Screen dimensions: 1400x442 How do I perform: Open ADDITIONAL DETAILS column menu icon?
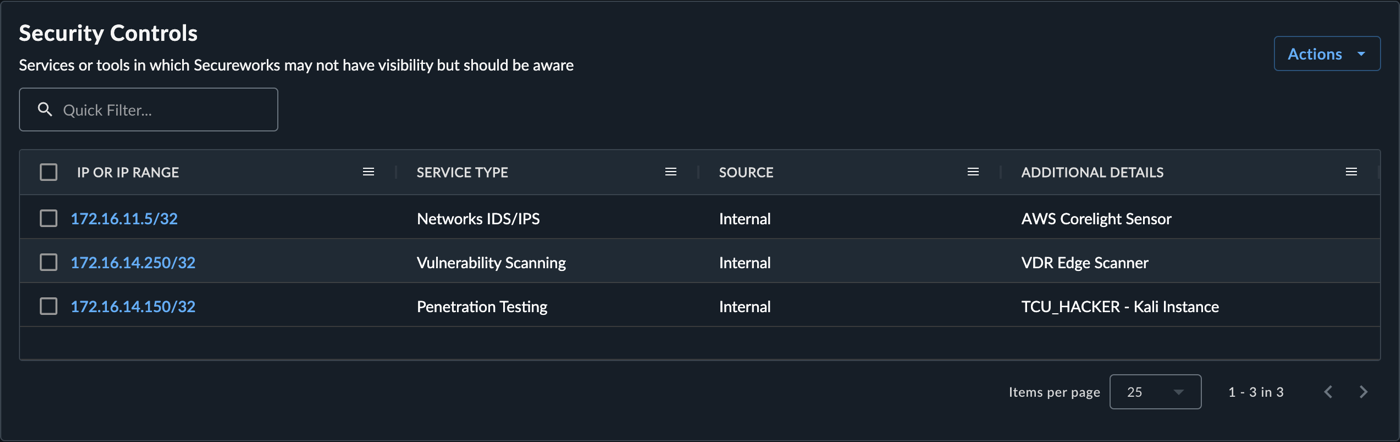pyautogui.click(x=1351, y=172)
